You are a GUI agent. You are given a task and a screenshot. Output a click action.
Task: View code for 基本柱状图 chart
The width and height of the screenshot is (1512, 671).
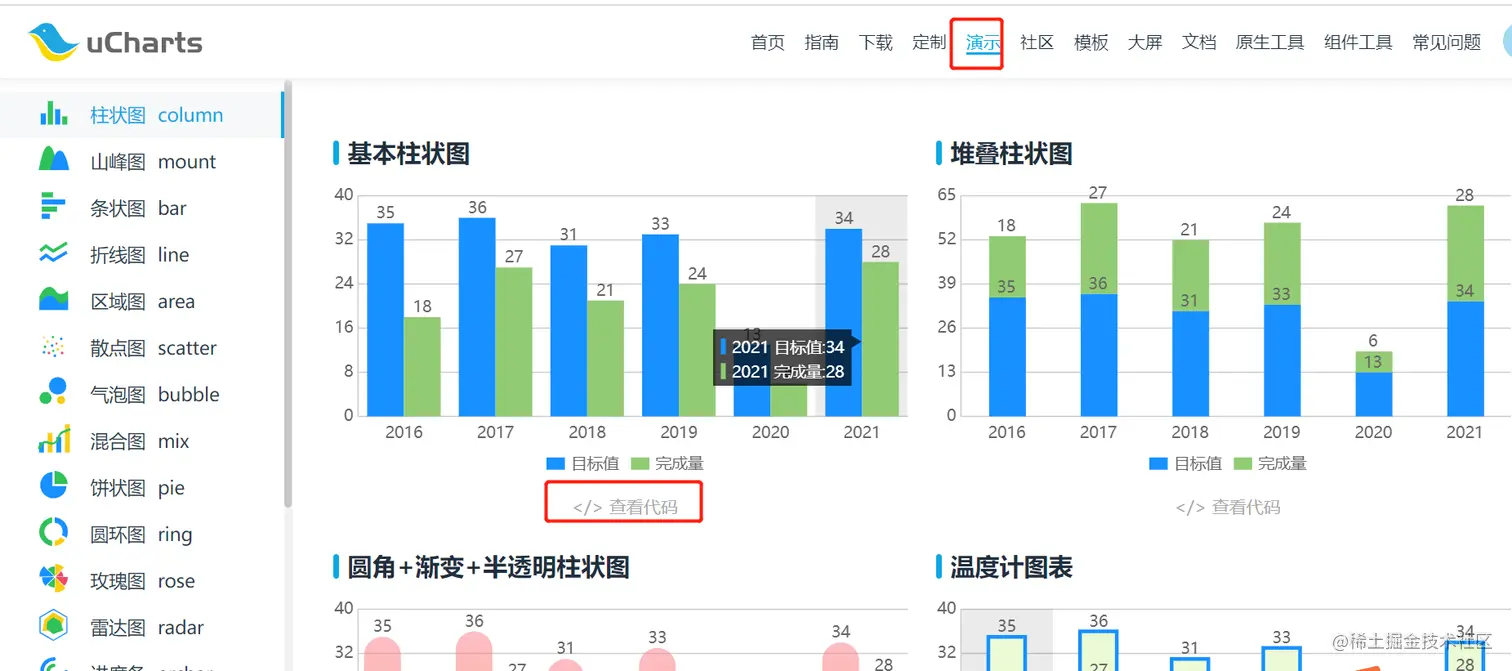click(625, 507)
